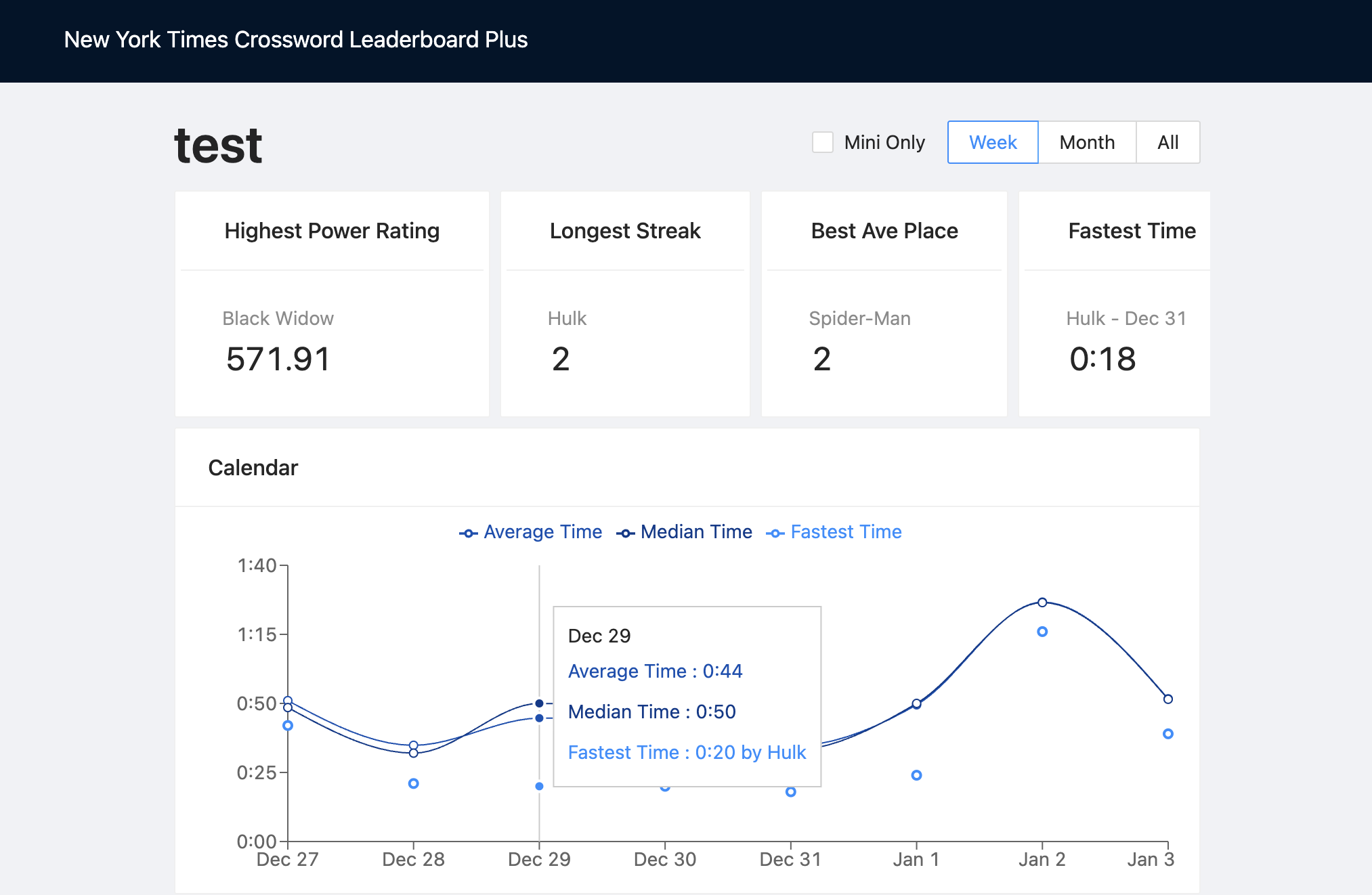The image size is (1372, 895).
Task: Click the Highest Power Rating card
Action: (x=332, y=303)
